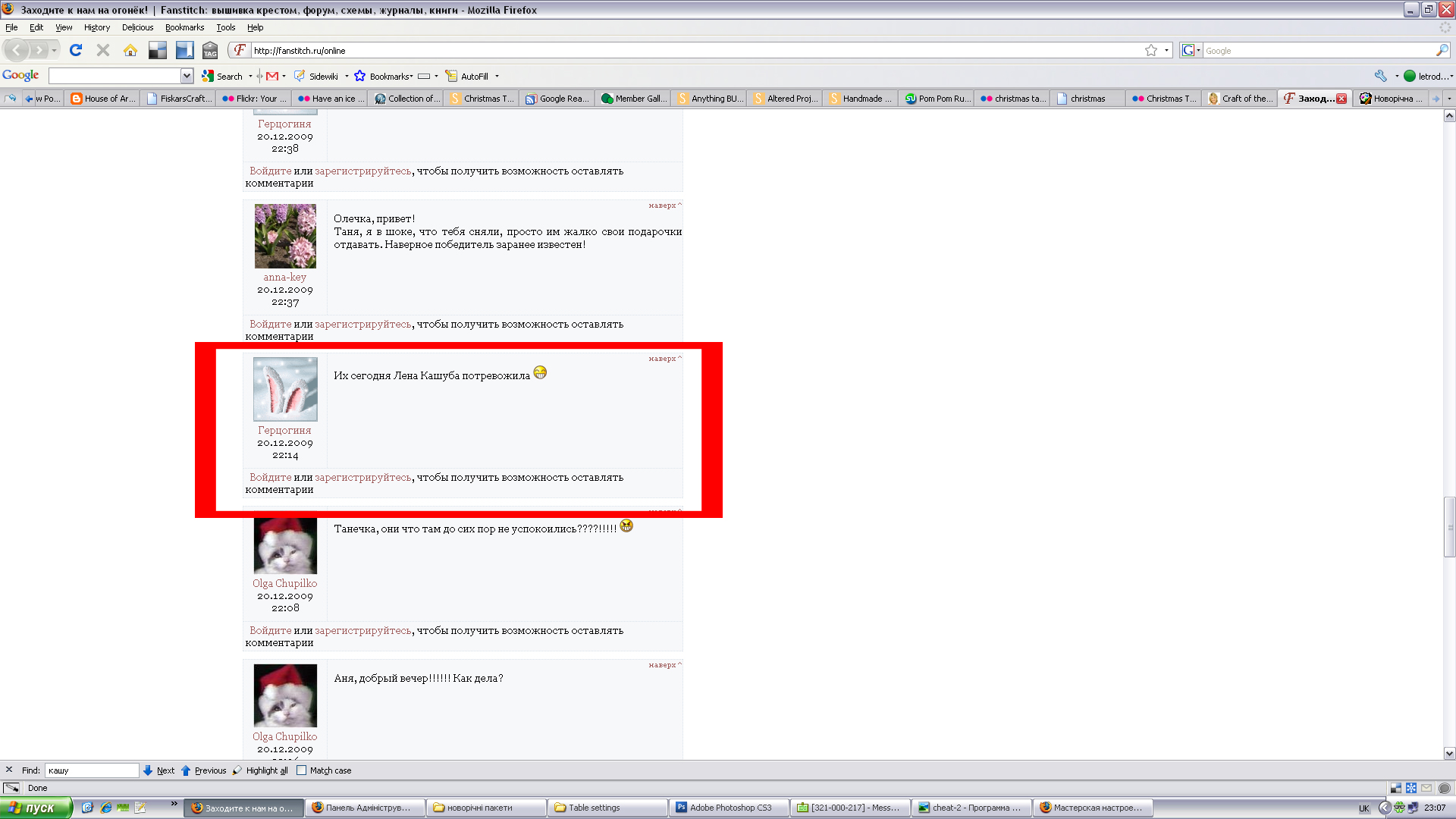1456x819 pixels.
Task: Expand the Google toolbar search box dropdown
Action: point(187,76)
